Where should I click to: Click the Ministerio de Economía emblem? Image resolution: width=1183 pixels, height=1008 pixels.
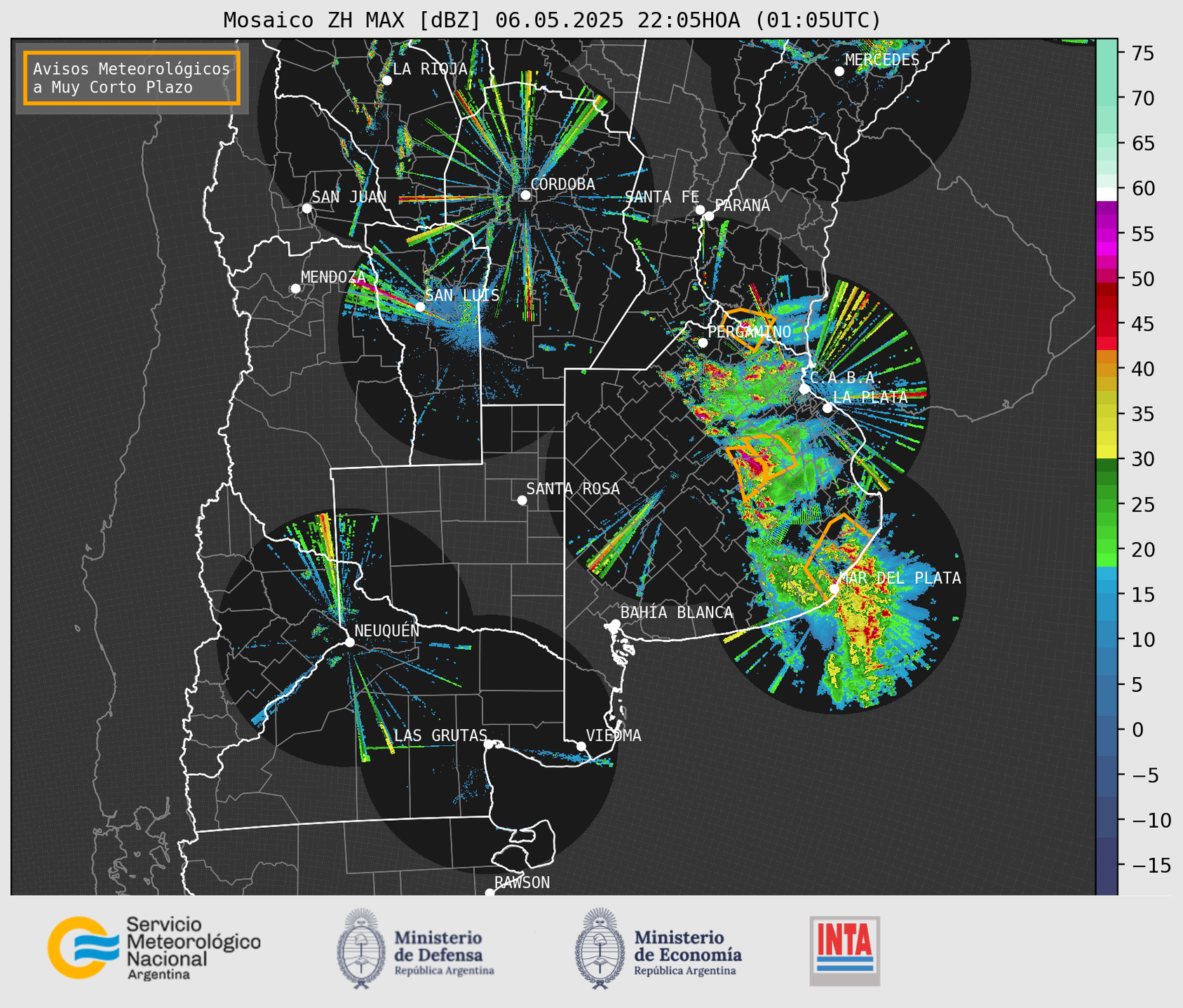point(600,948)
